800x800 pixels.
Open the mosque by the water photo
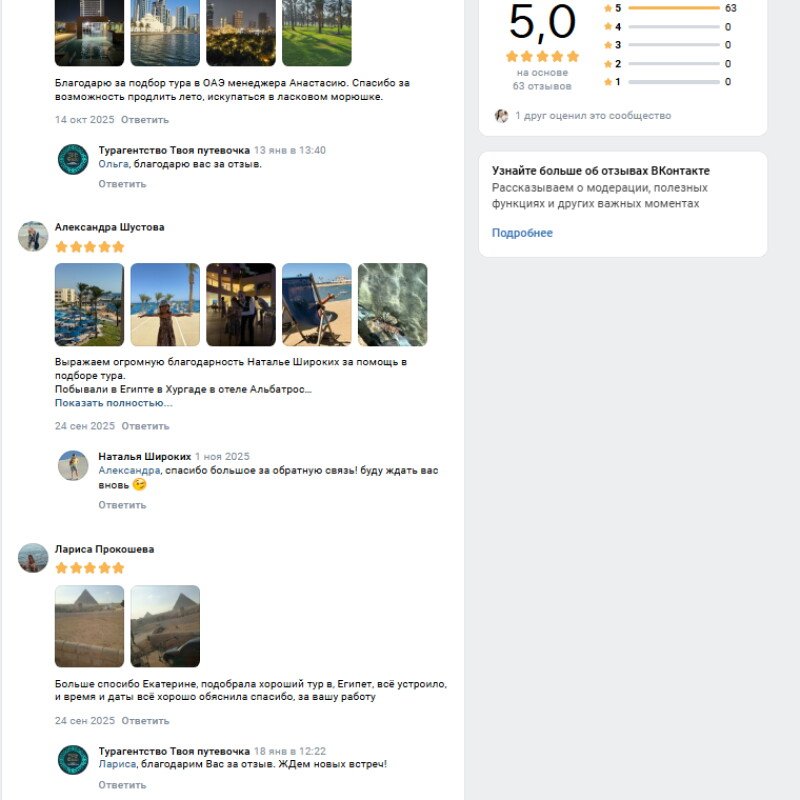[x=165, y=32]
